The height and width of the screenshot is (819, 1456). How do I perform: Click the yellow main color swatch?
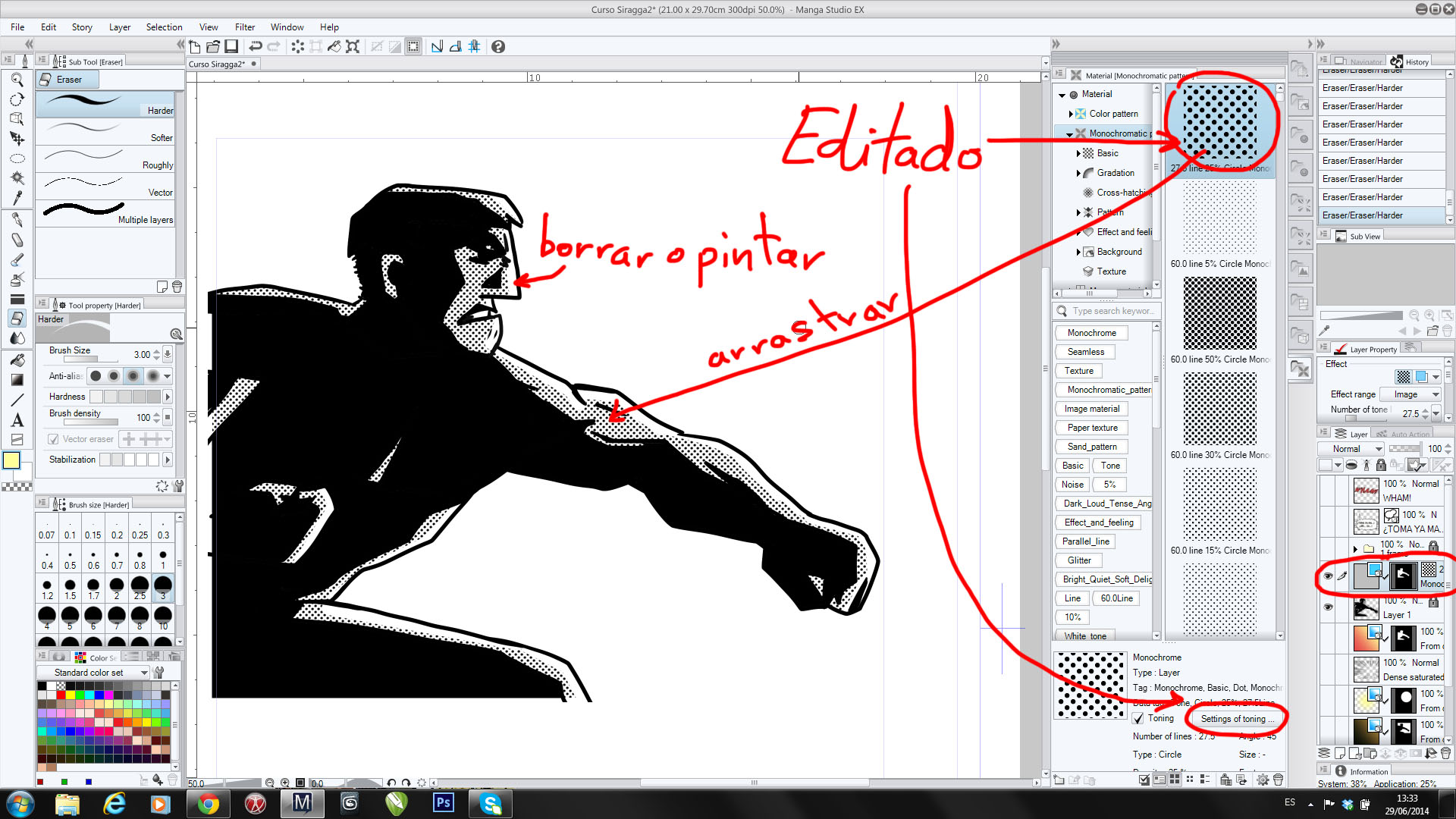[x=11, y=460]
